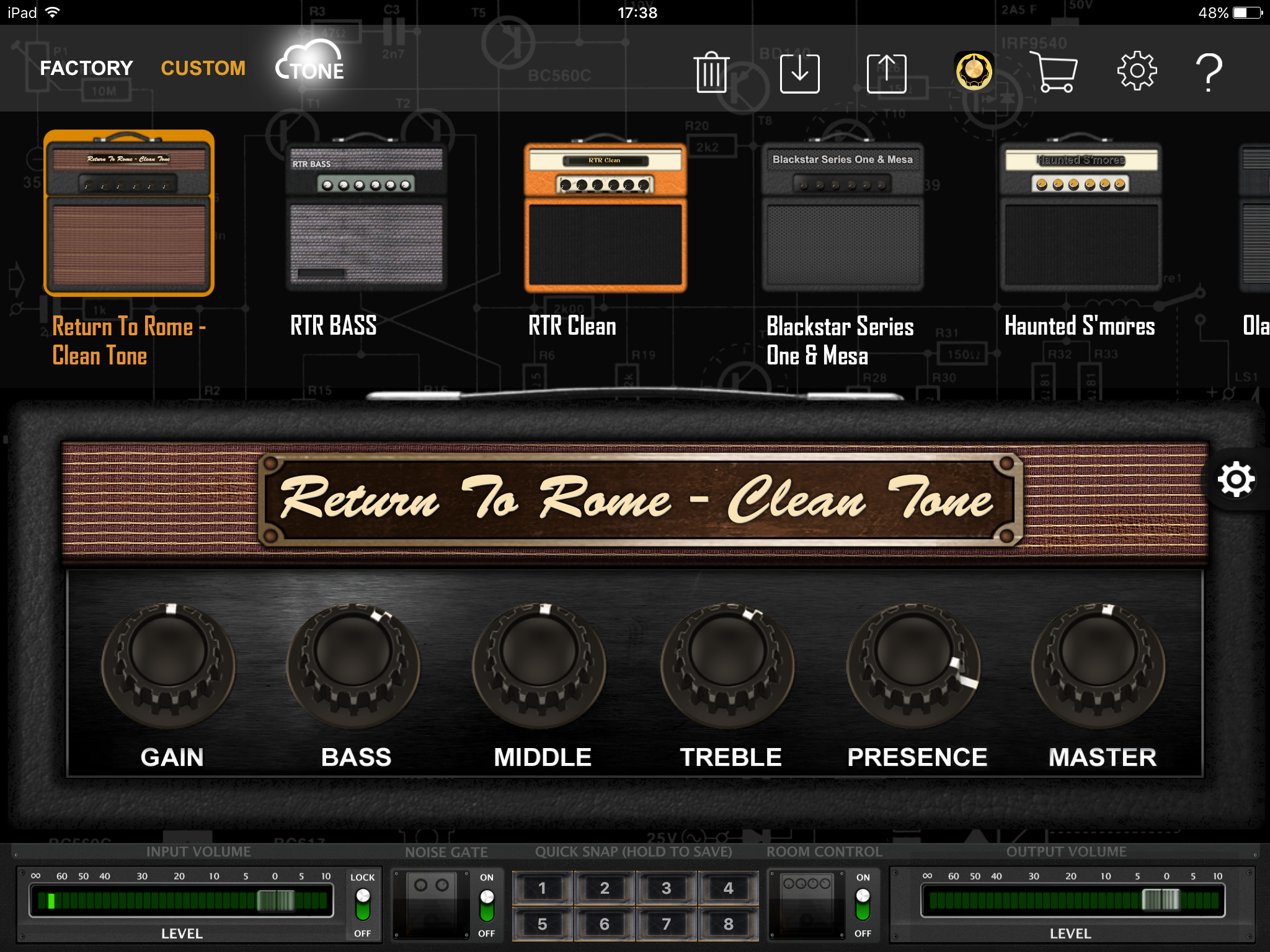
Task: Click the 'Haunted S'mores' preset label
Action: (x=1080, y=326)
